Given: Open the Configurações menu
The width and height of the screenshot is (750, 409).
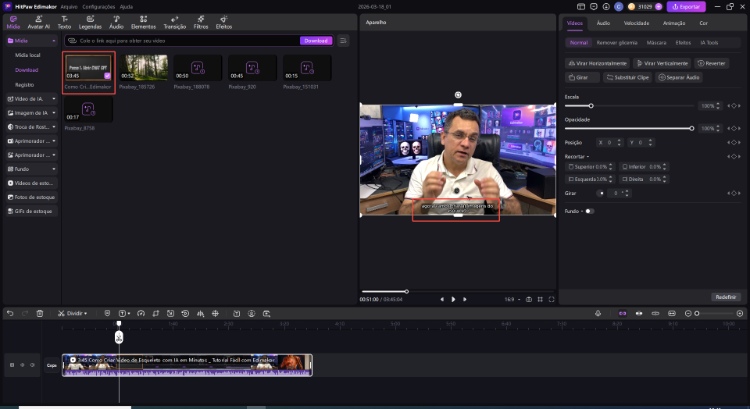Looking at the screenshot, I should [x=98, y=6].
